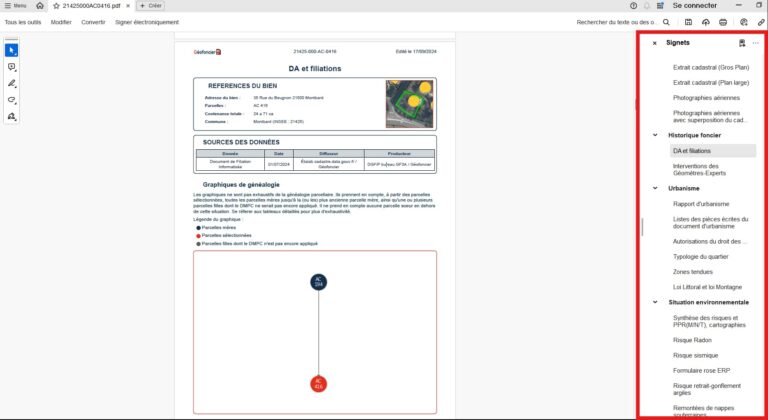Click the red AC 416 node
This screenshot has height=420, width=768.
pyautogui.click(x=318, y=384)
